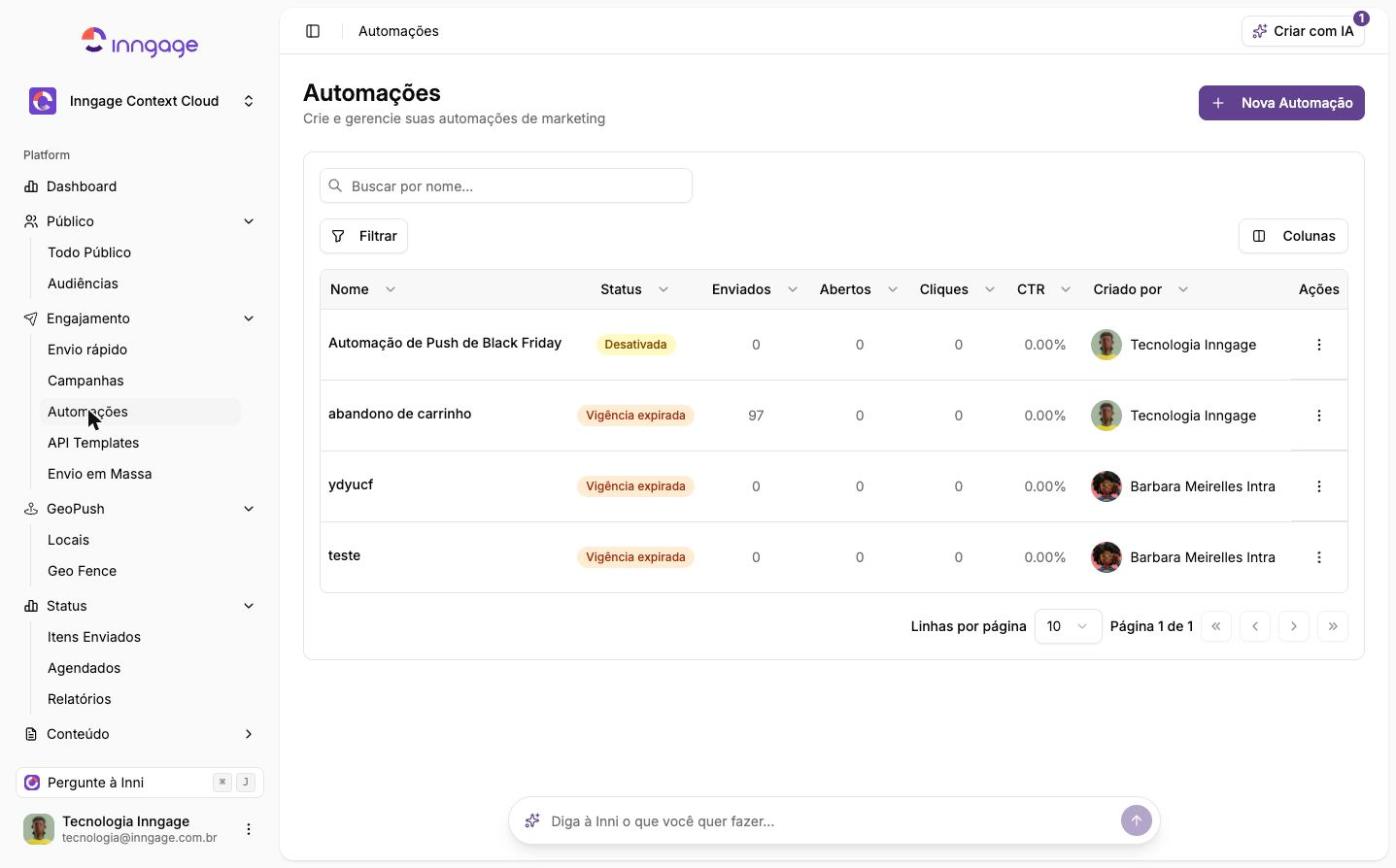The image size is (1396, 868).
Task: Collapse the GeoPush section
Action: 140,508
